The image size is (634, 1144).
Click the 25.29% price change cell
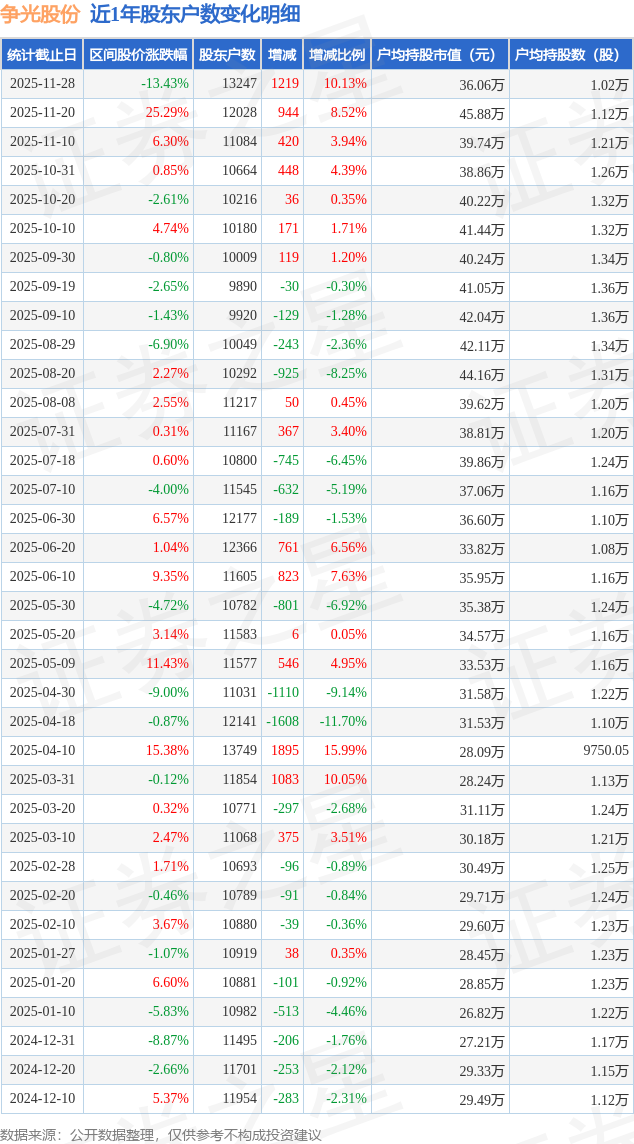(167, 113)
